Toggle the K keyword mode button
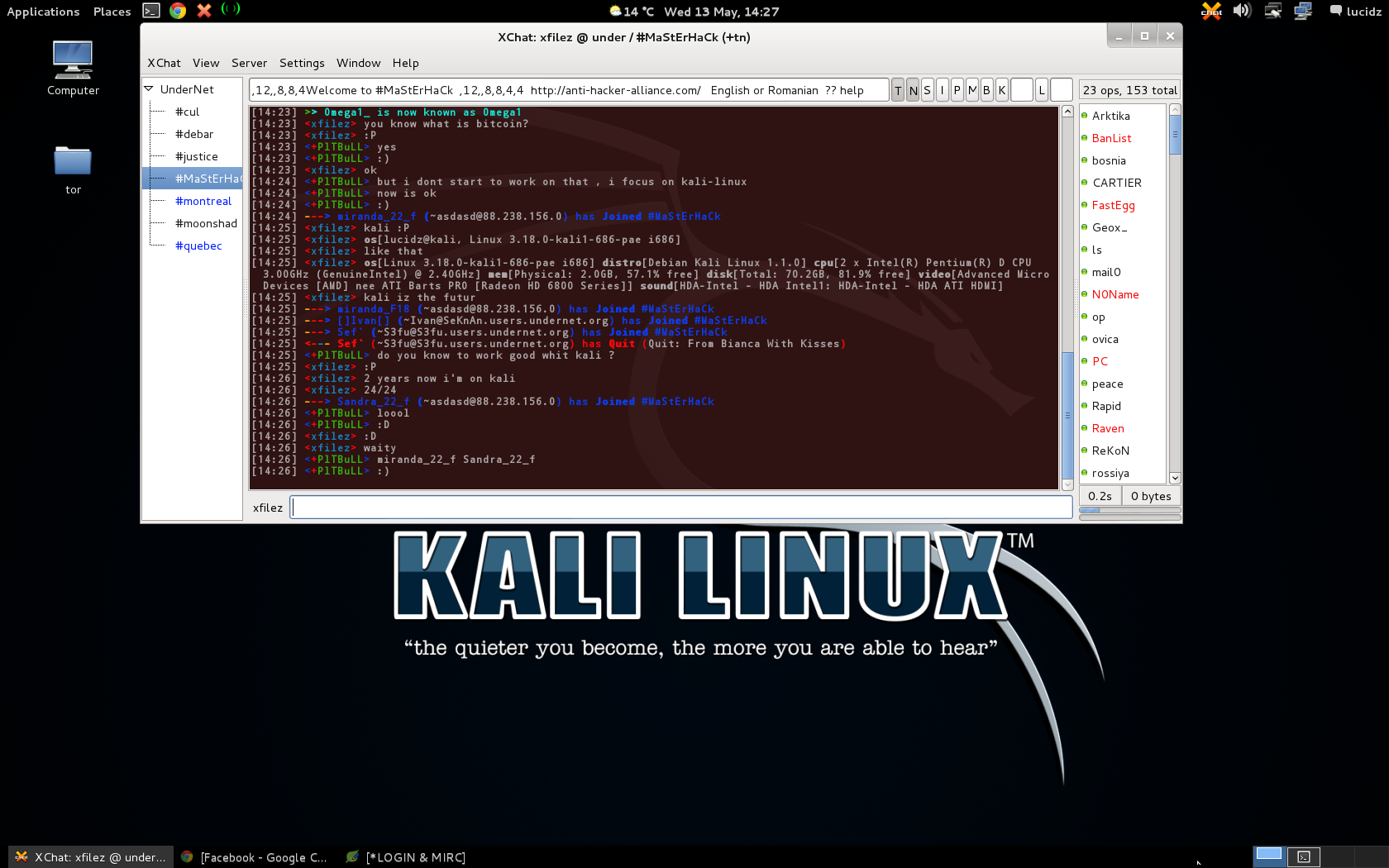The width and height of the screenshot is (1389, 868). tap(1001, 90)
